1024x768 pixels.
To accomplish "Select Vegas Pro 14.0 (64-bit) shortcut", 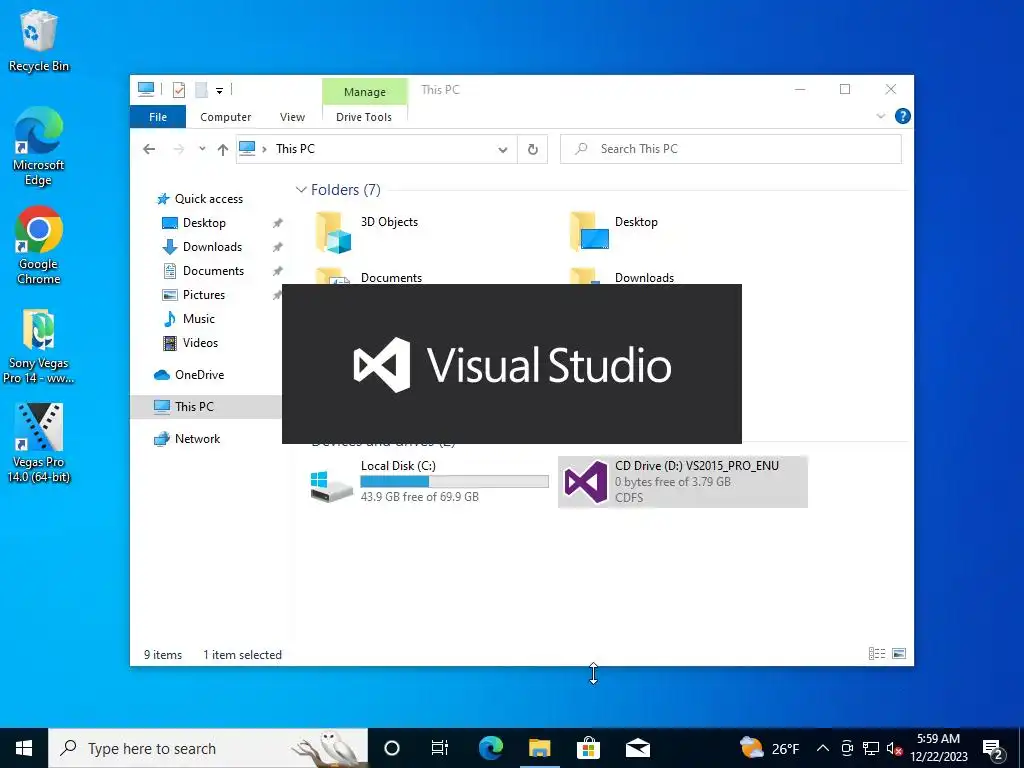I will point(38,443).
